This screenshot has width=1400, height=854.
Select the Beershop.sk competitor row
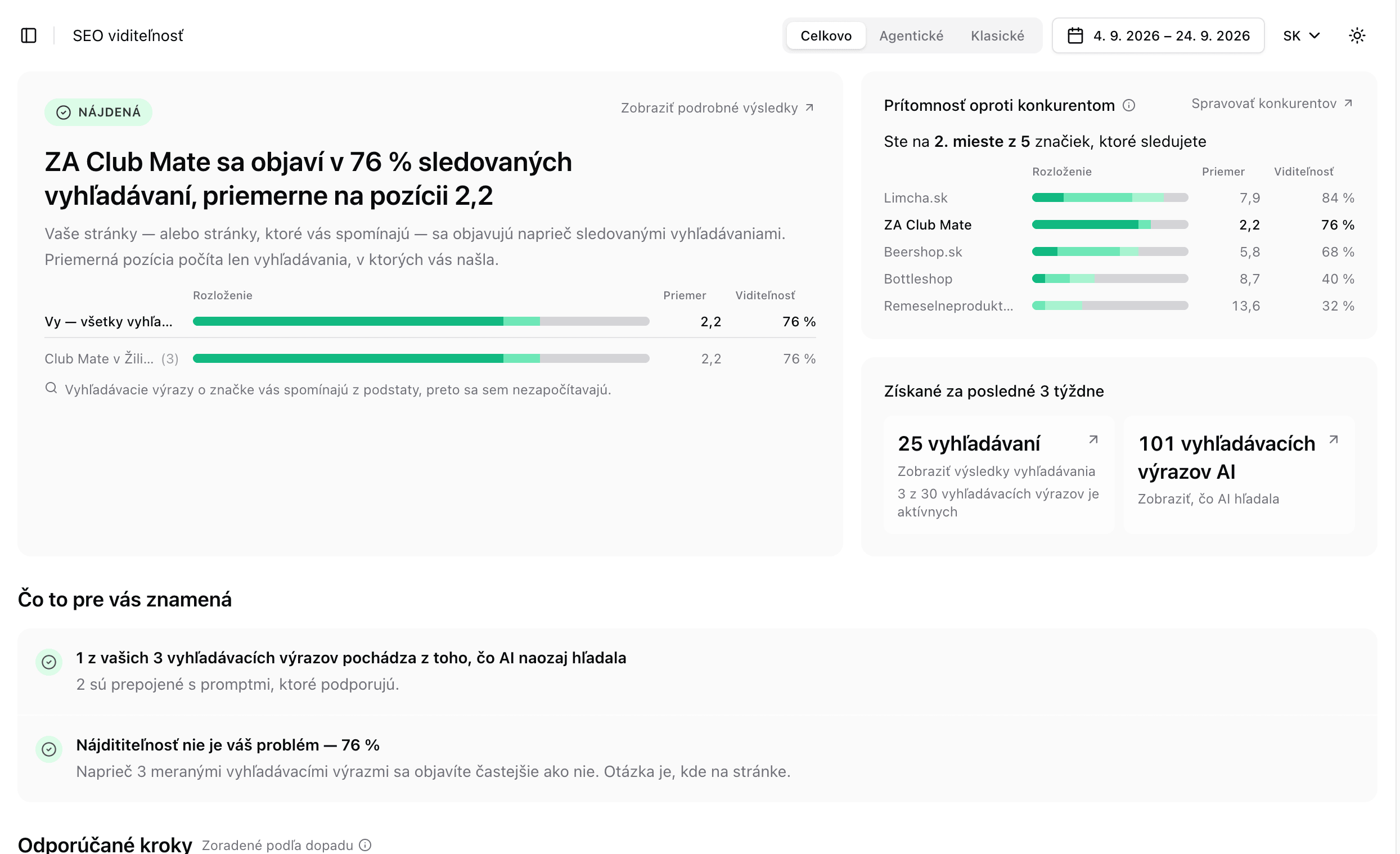point(1119,251)
